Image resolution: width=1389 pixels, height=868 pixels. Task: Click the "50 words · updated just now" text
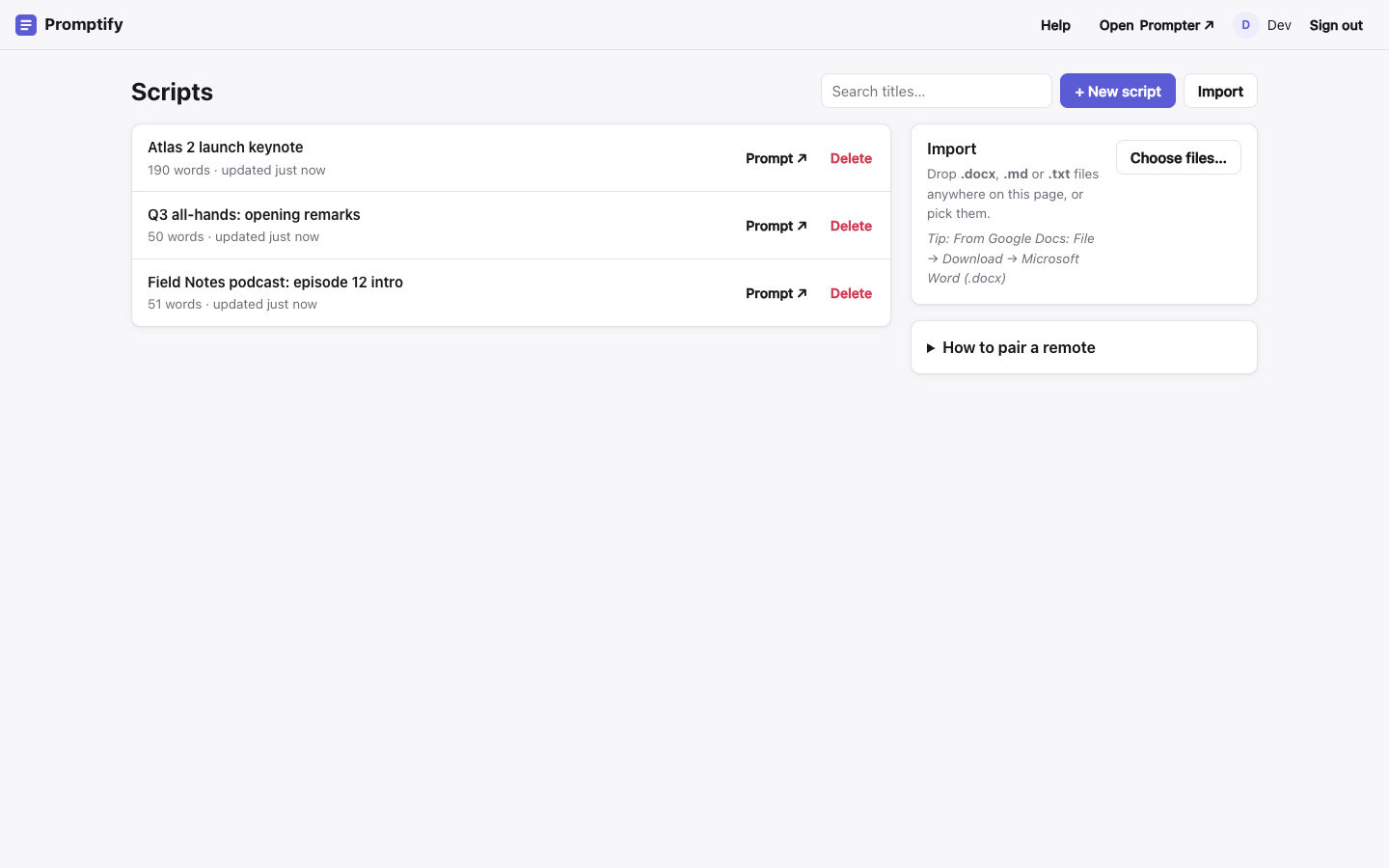233,236
